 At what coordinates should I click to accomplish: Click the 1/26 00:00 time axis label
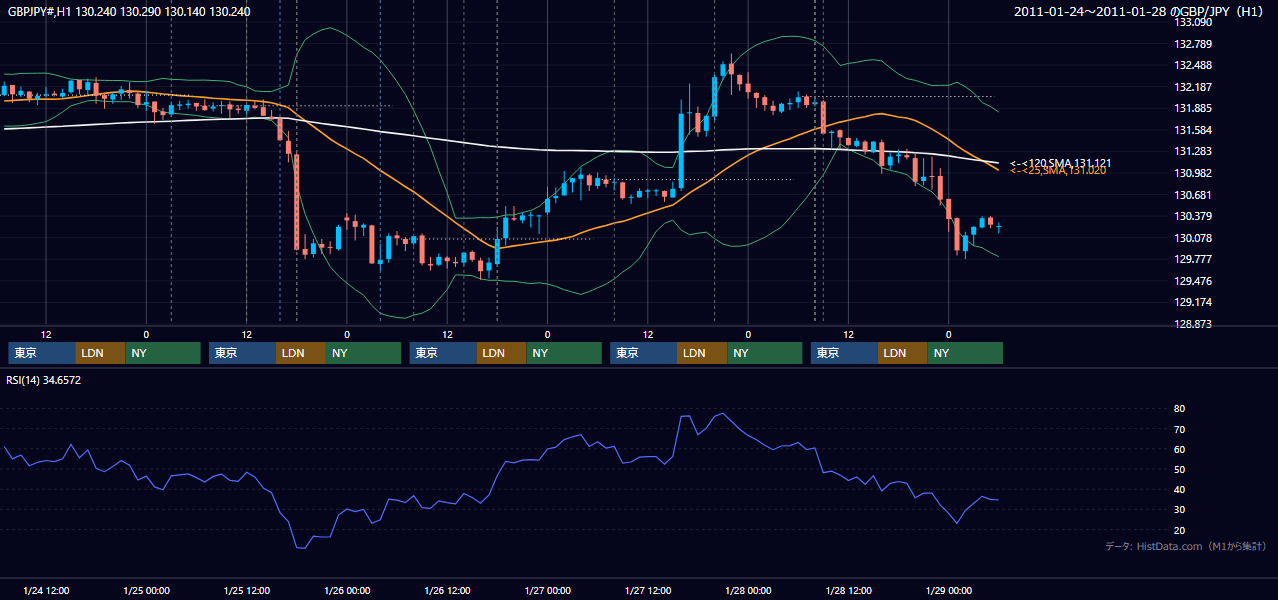pyautogui.click(x=347, y=591)
